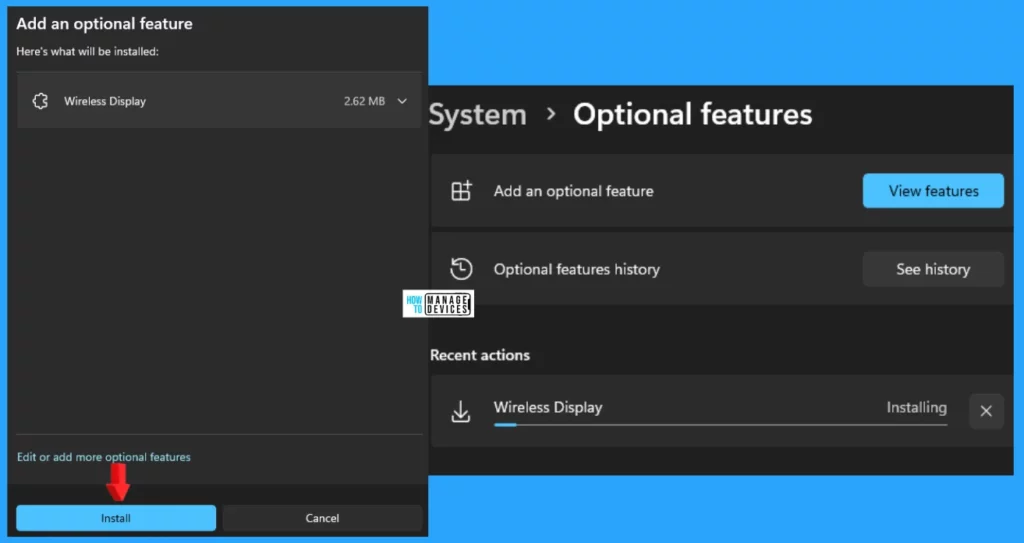Click the Wireless Display install progress bar
This screenshot has height=543, width=1024.
point(720,425)
